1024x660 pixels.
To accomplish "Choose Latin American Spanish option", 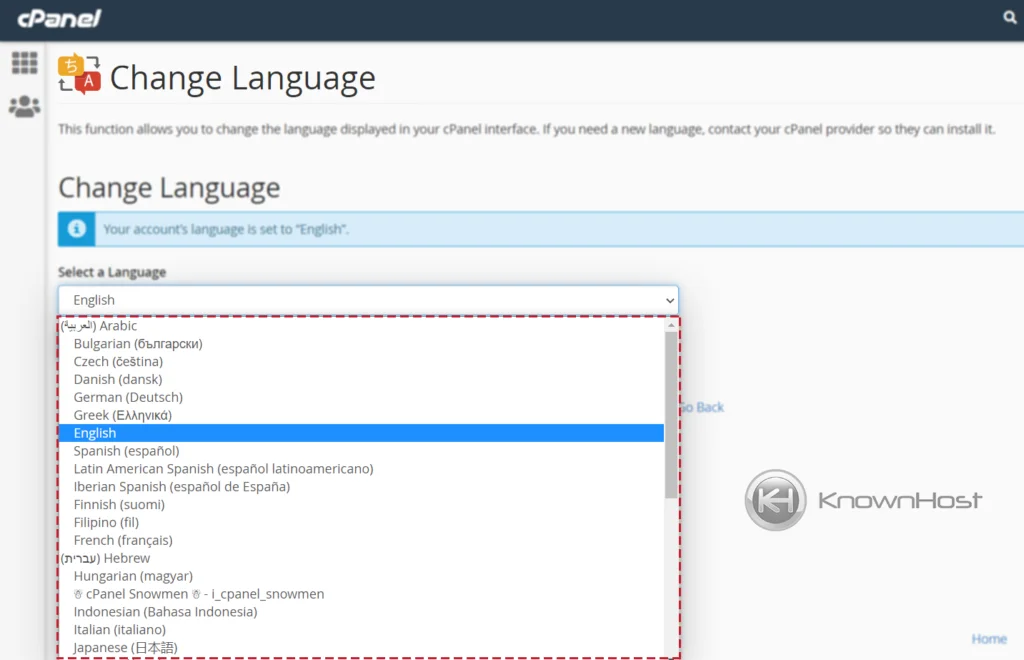I will coord(361,469).
